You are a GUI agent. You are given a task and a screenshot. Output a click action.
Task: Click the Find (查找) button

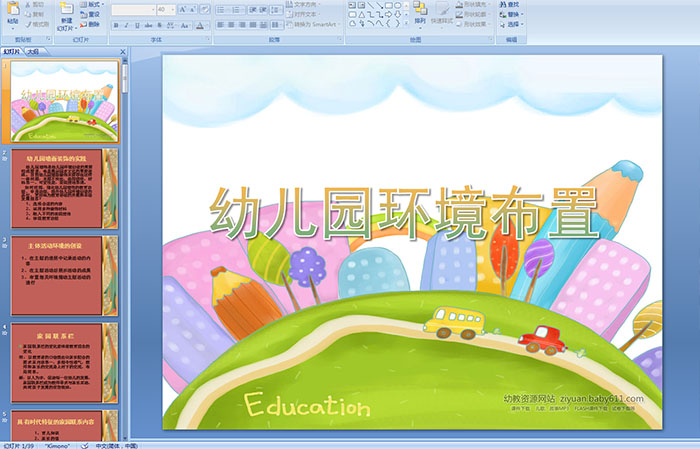pyautogui.click(x=510, y=4)
